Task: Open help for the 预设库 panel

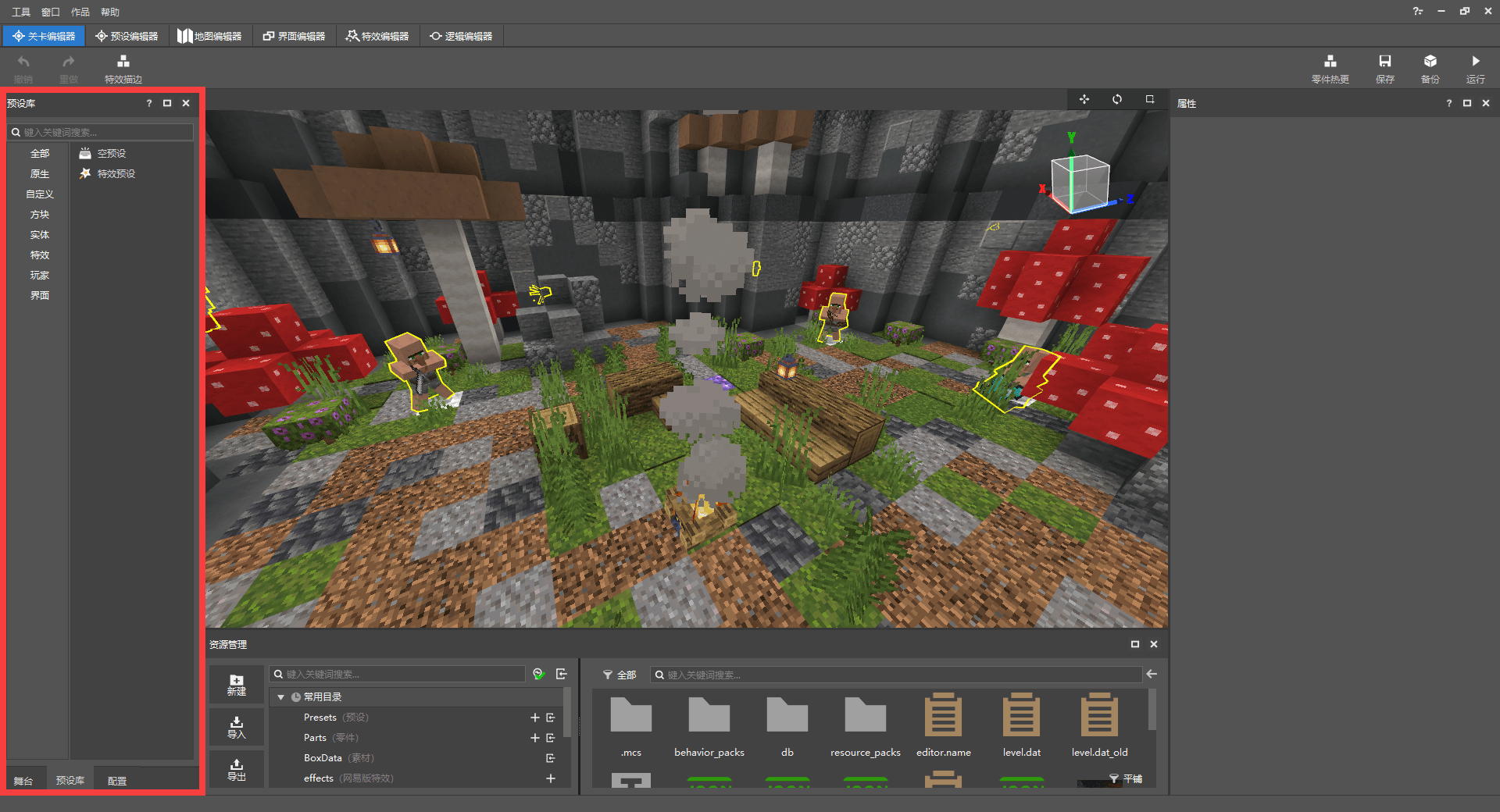Action: (x=149, y=103)
